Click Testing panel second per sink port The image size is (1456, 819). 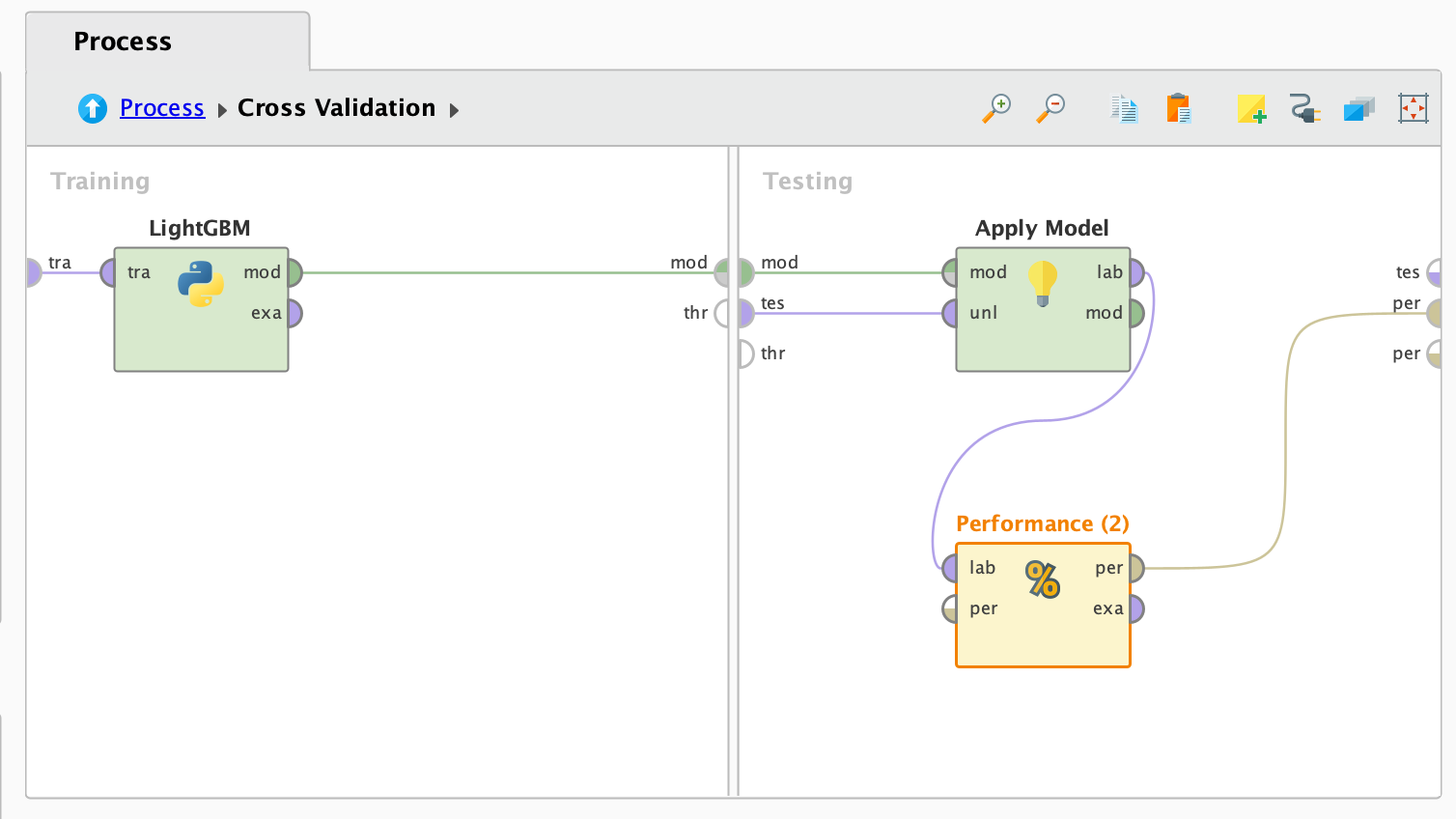pos(1434,353)
